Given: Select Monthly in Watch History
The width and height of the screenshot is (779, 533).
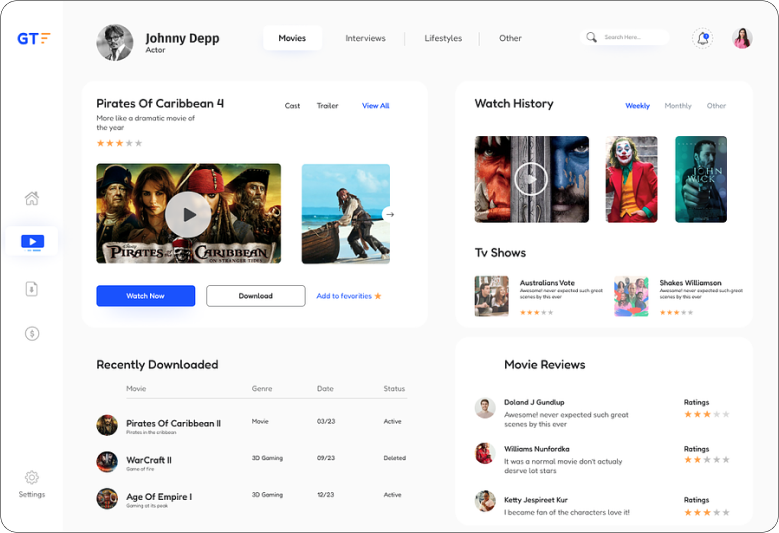Looking at the screenshot, I should click(x=678, y=106).
